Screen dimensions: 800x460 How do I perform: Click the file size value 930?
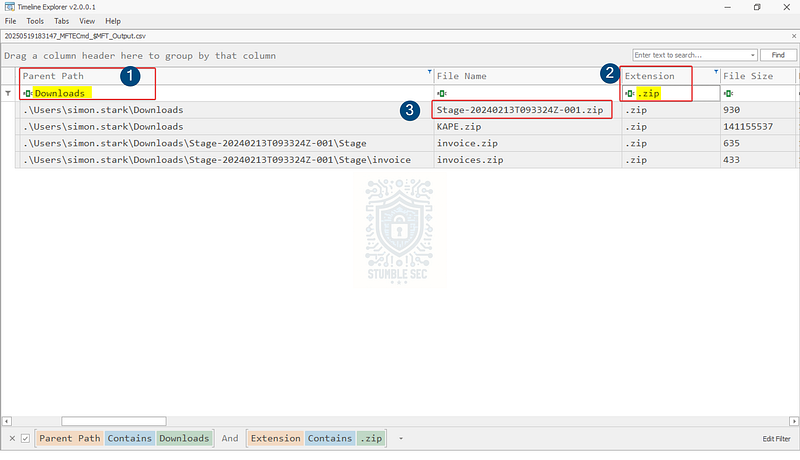pos(731,110)
